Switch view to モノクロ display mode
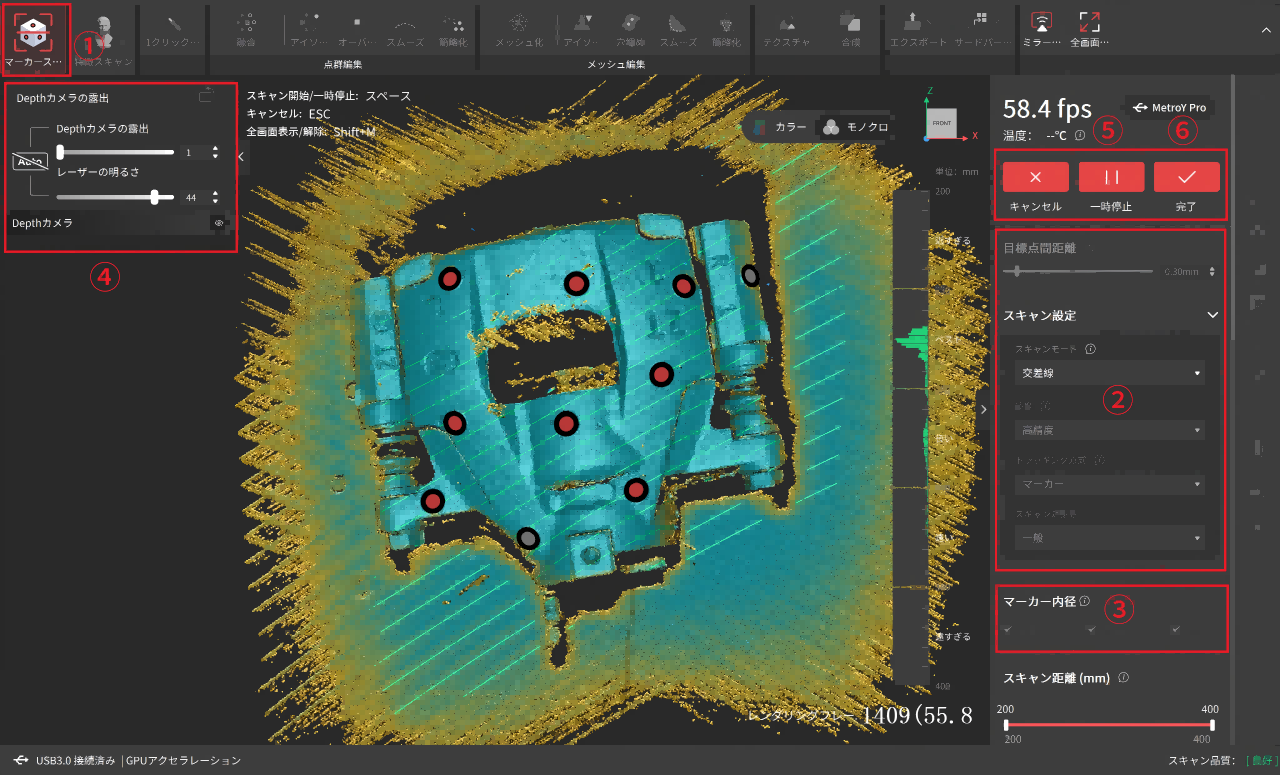Screen dimensions: 1280x775 coord(854,128)
